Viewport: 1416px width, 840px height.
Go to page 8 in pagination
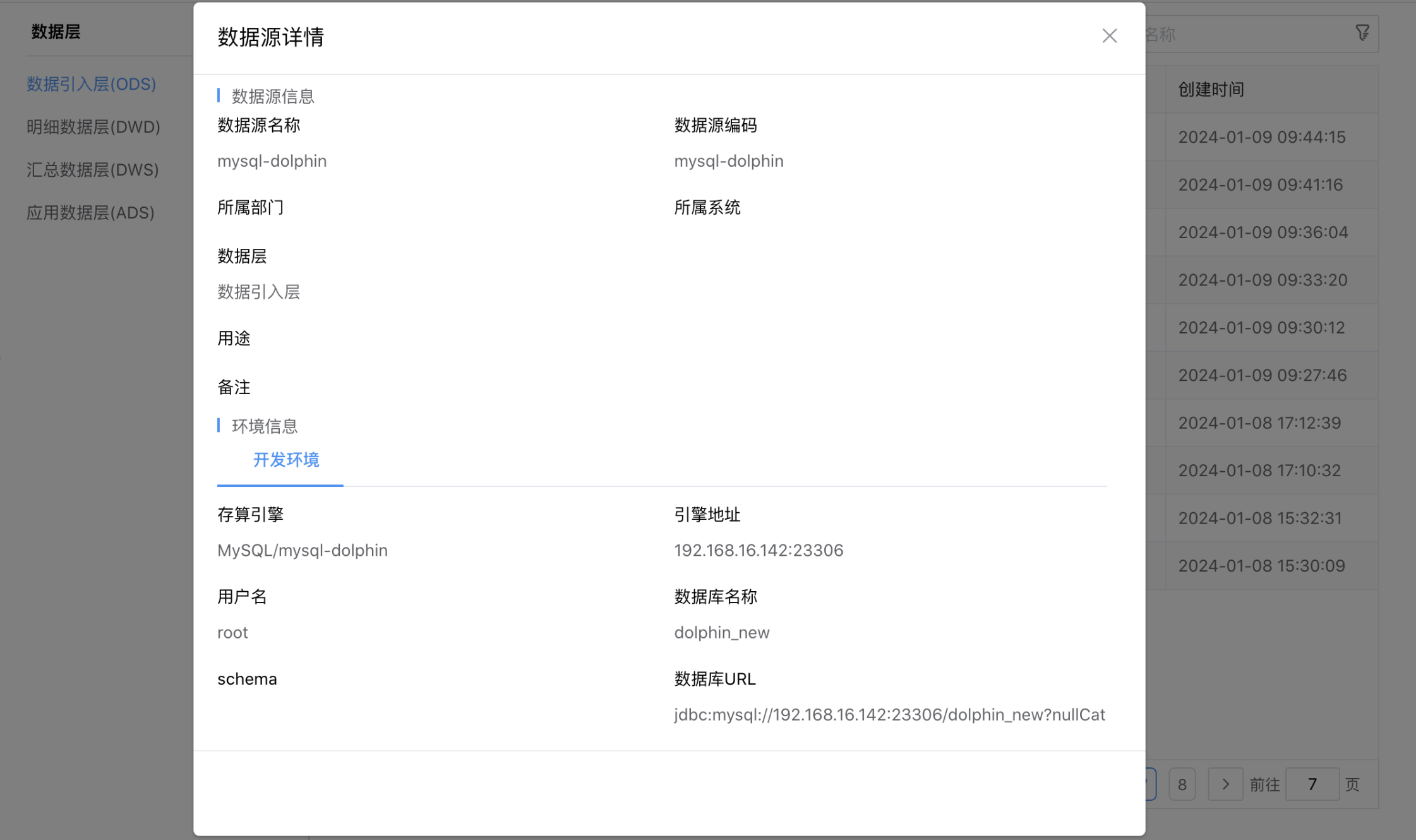(1182, 784)
